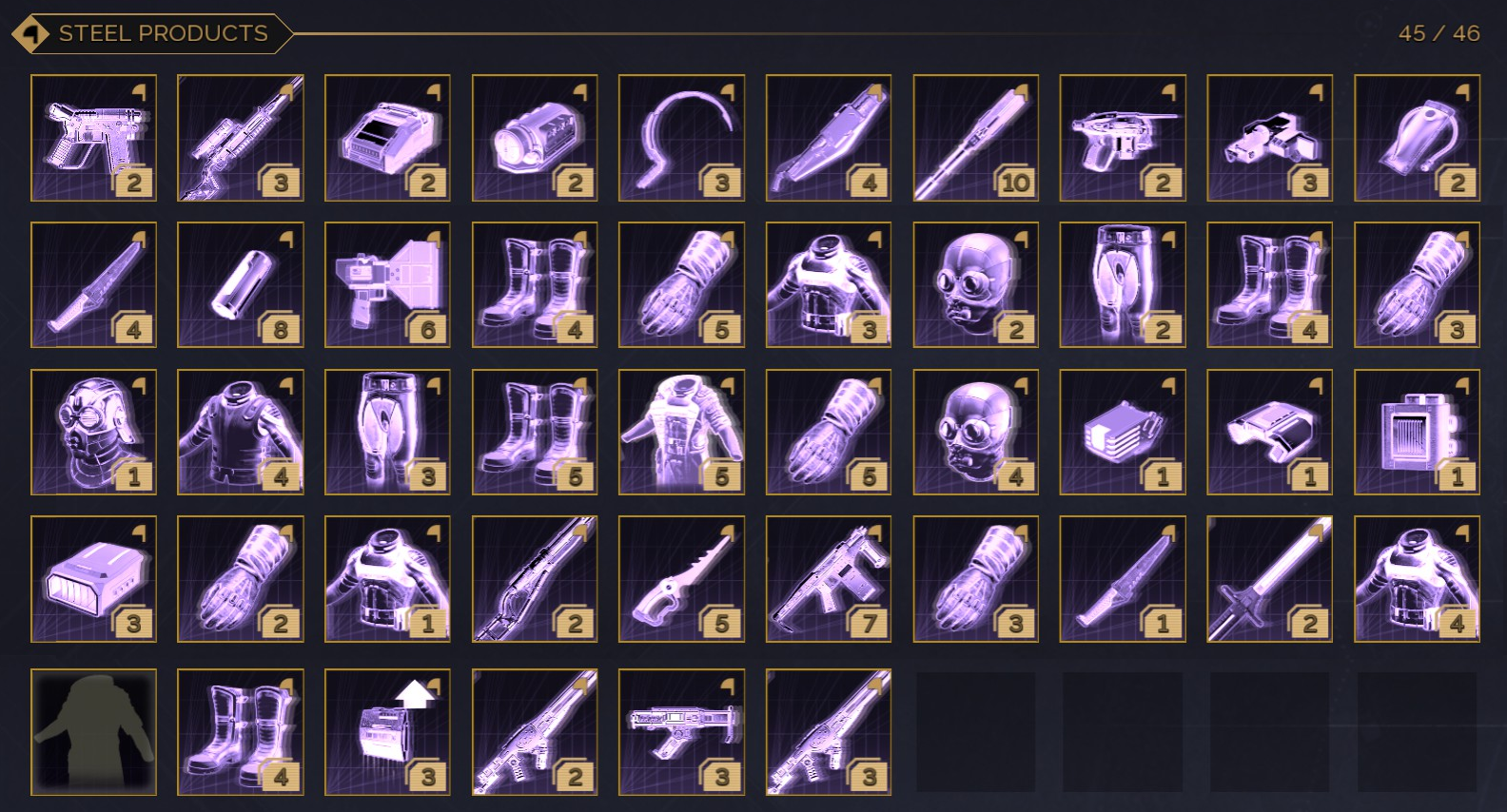Choose the long coat armor item
The image size is (1507, 812).
click(681, 432)
